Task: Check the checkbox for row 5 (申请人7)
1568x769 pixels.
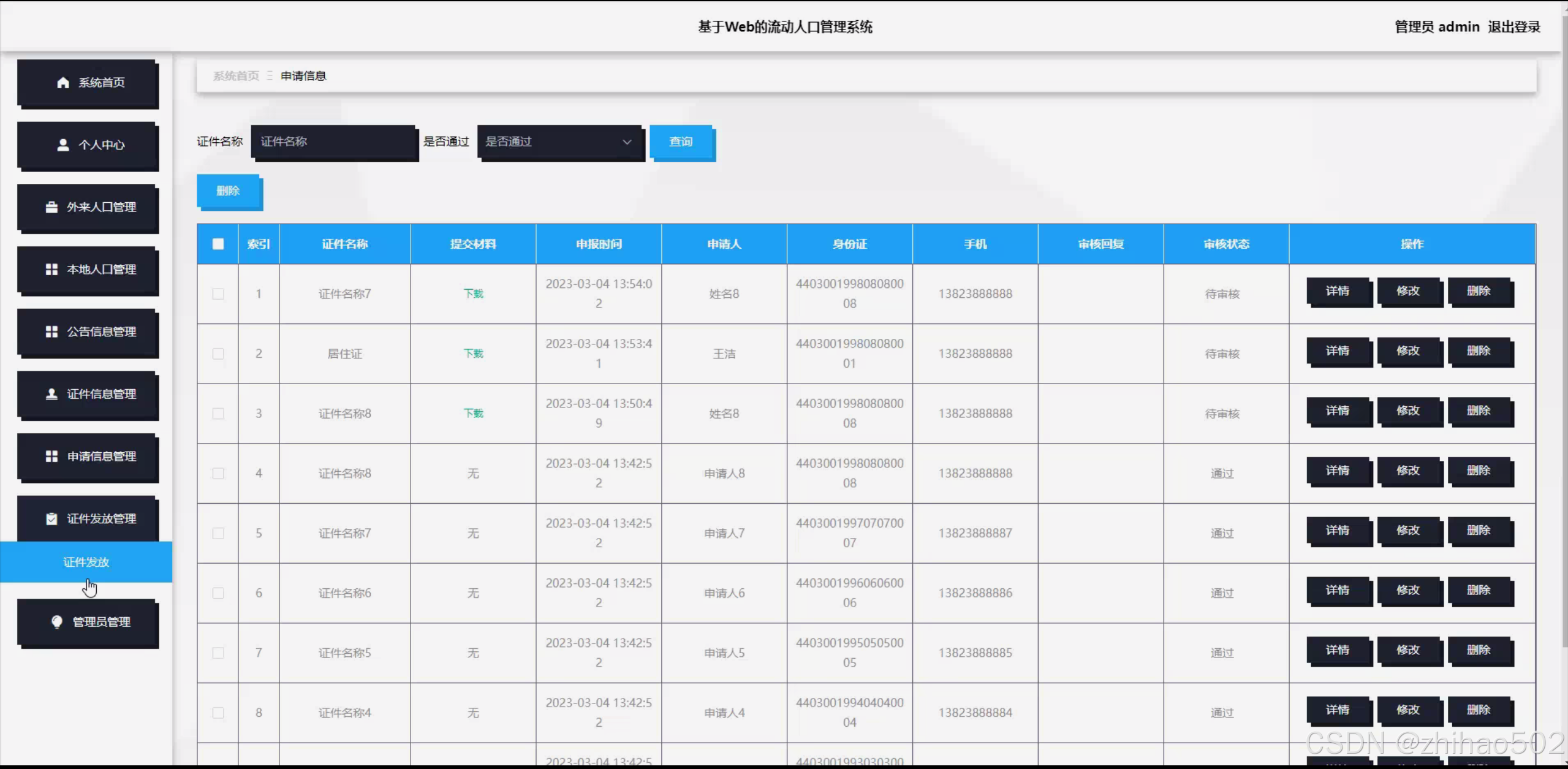Action: (218, 533)
